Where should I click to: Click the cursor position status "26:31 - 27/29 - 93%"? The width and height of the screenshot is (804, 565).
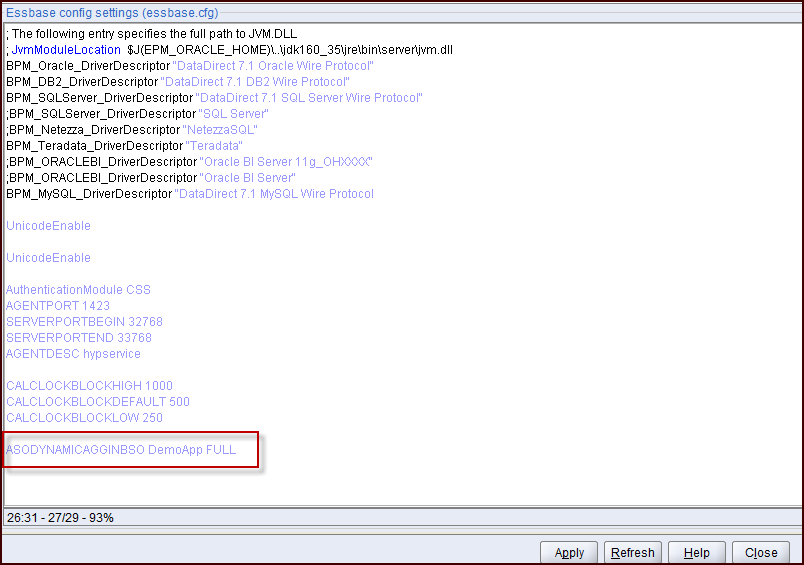click(61, 518)
